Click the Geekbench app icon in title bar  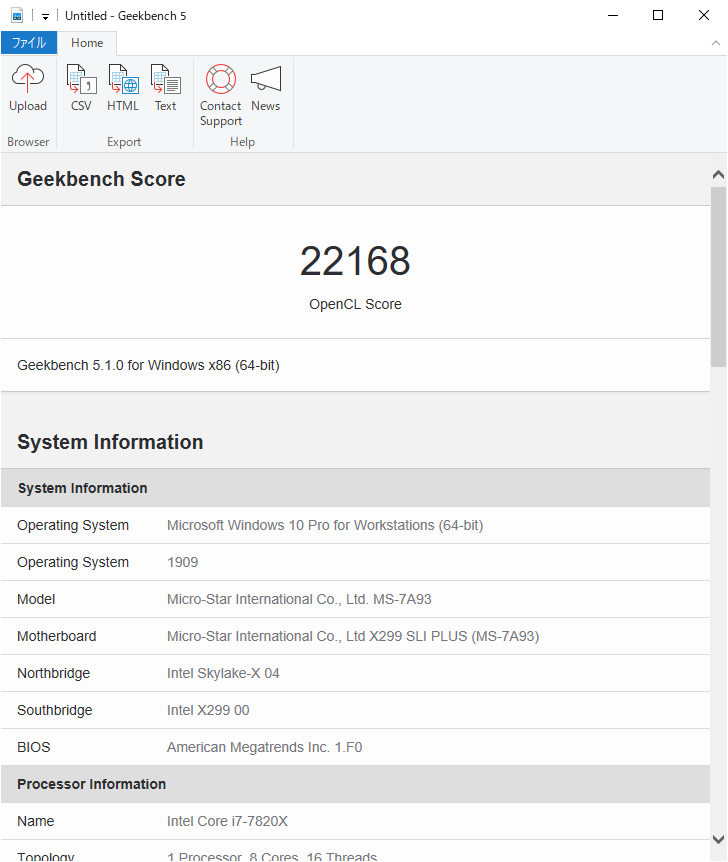pos(17,15)
